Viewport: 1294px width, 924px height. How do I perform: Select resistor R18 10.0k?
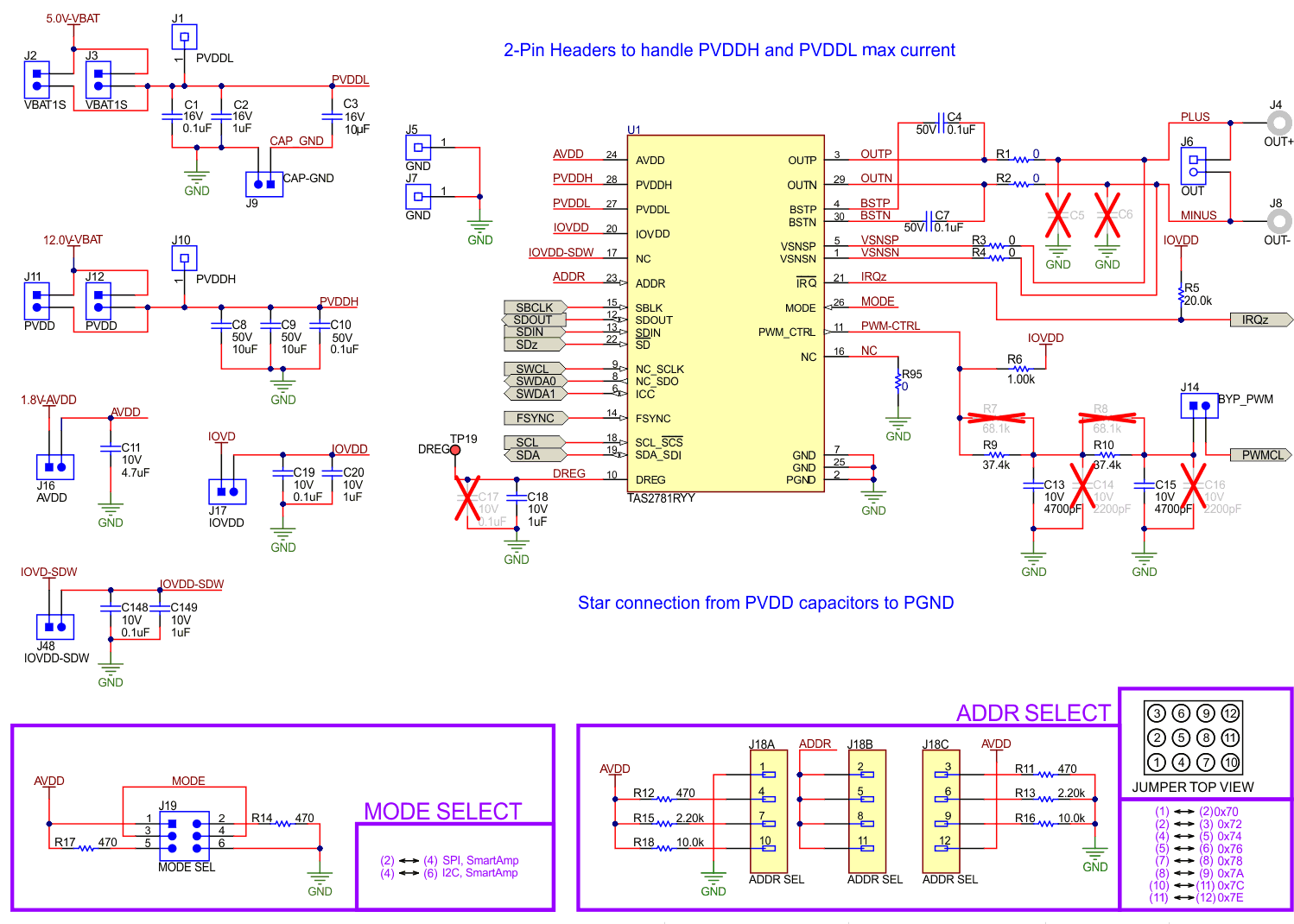click(x=664, y=848)
